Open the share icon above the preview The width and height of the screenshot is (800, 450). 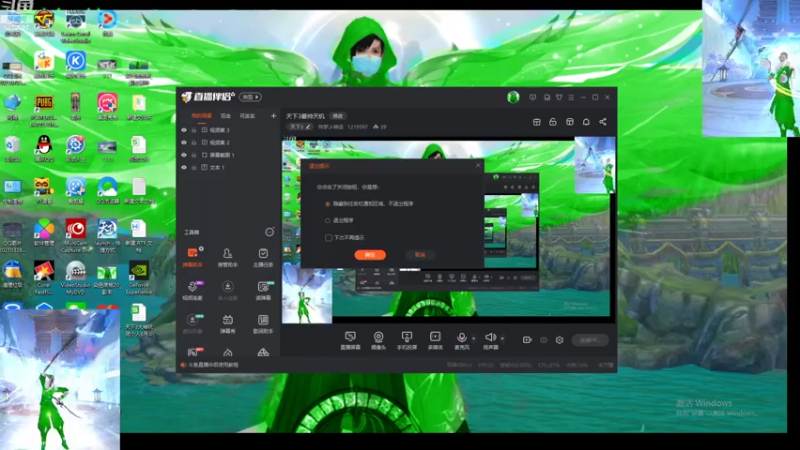(603, 122)
